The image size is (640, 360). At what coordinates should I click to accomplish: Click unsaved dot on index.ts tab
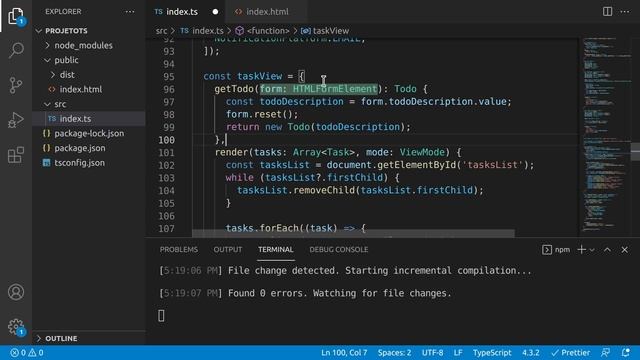click(215, 12)
